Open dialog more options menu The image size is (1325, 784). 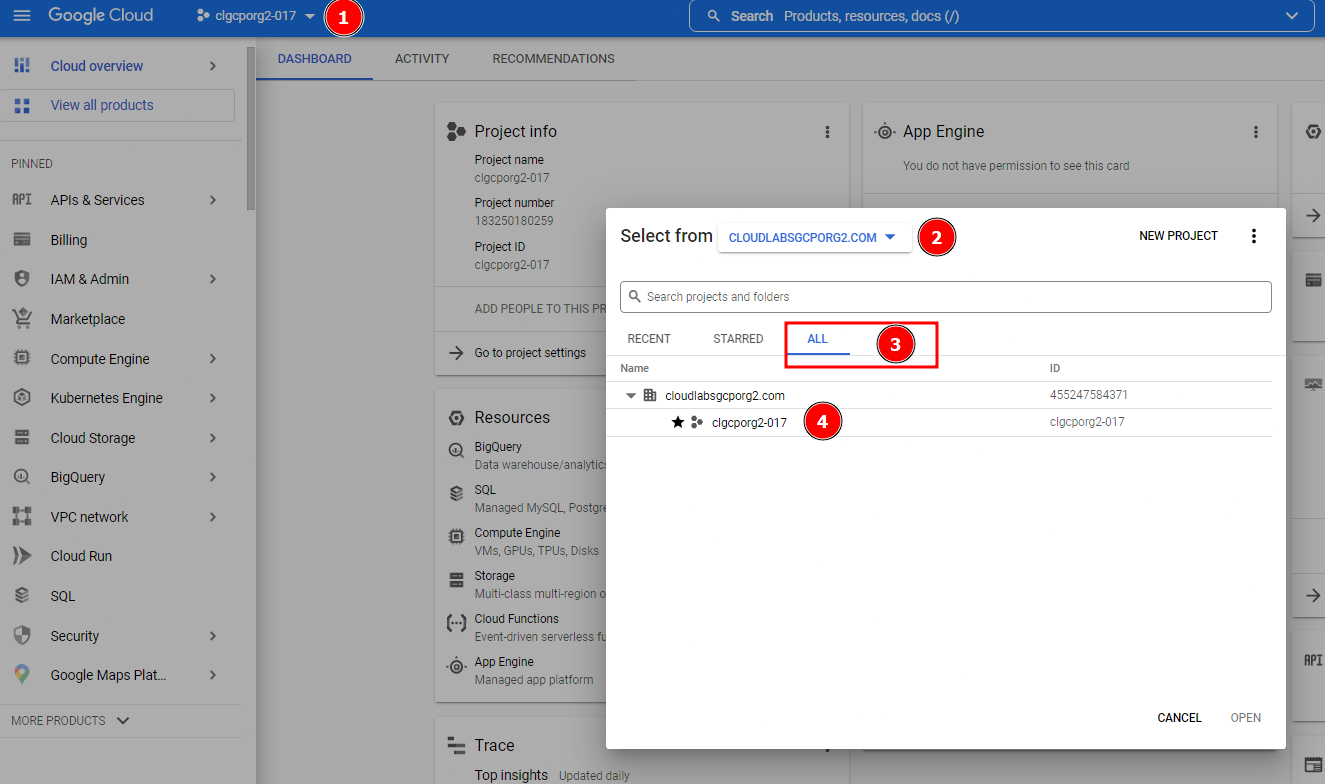(x=1254, y=236)
